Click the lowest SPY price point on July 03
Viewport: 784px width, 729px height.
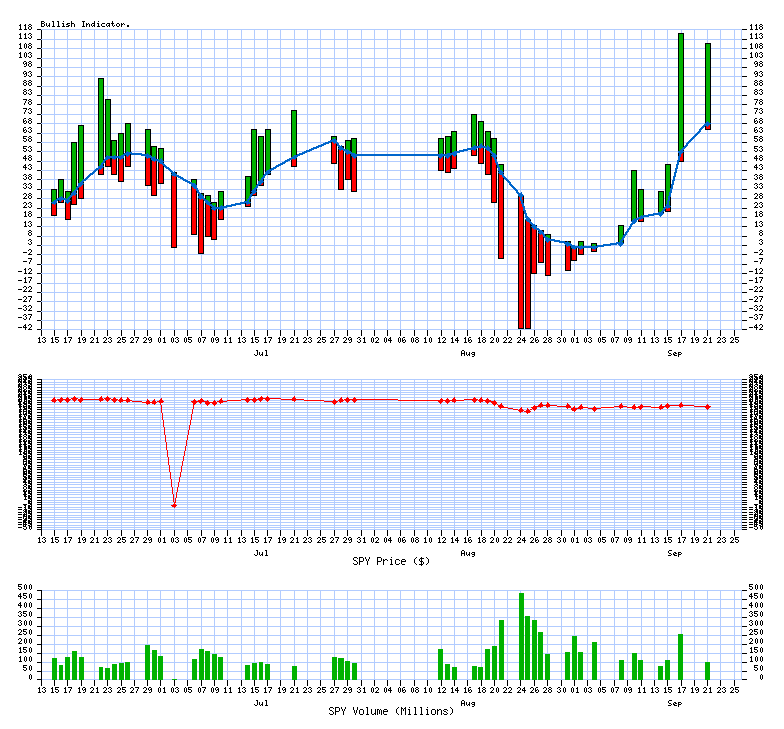pos(174,506)
